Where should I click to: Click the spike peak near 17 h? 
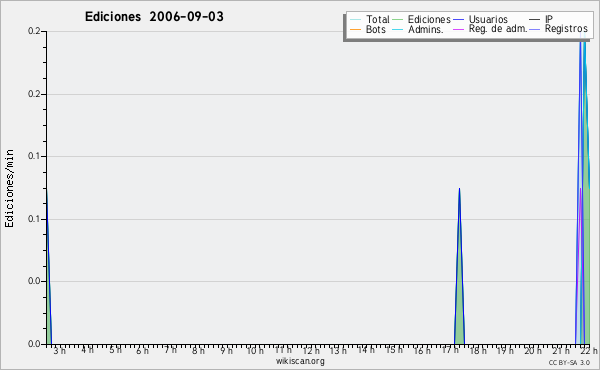pyautogui.click(x=459, y=189)
